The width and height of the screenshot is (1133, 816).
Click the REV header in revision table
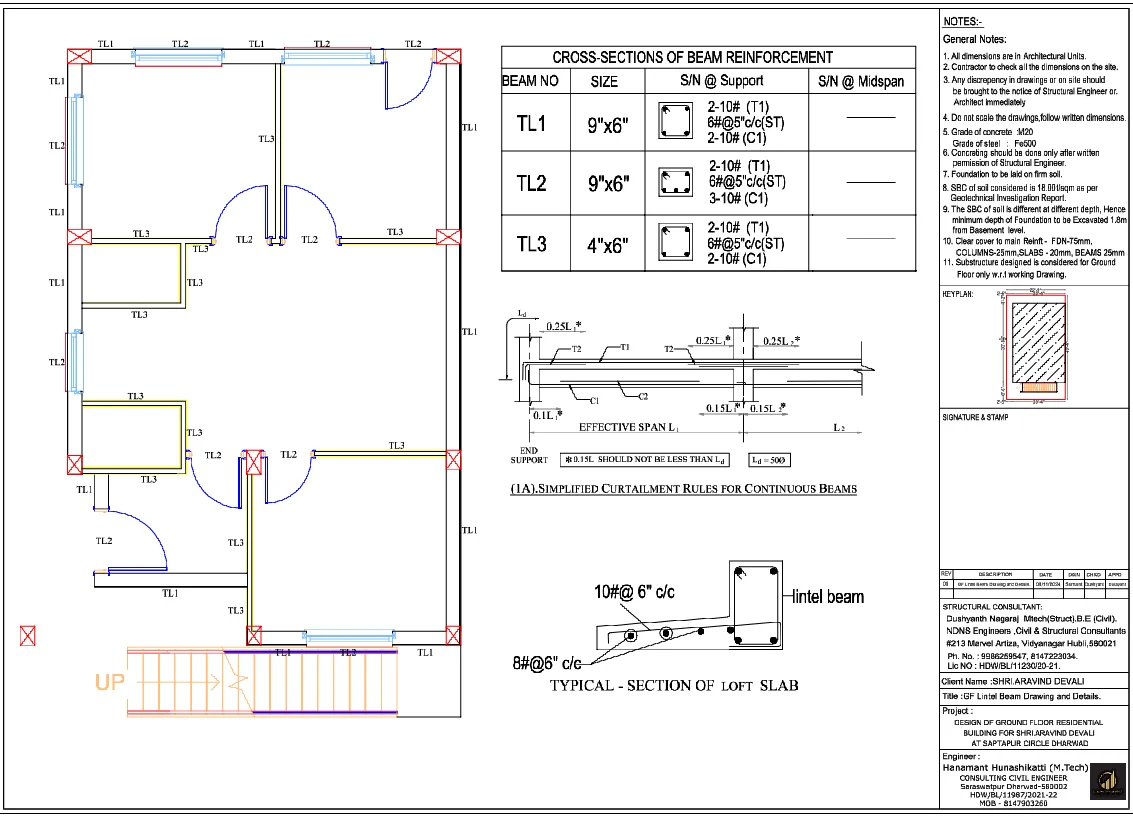(946, 574)
